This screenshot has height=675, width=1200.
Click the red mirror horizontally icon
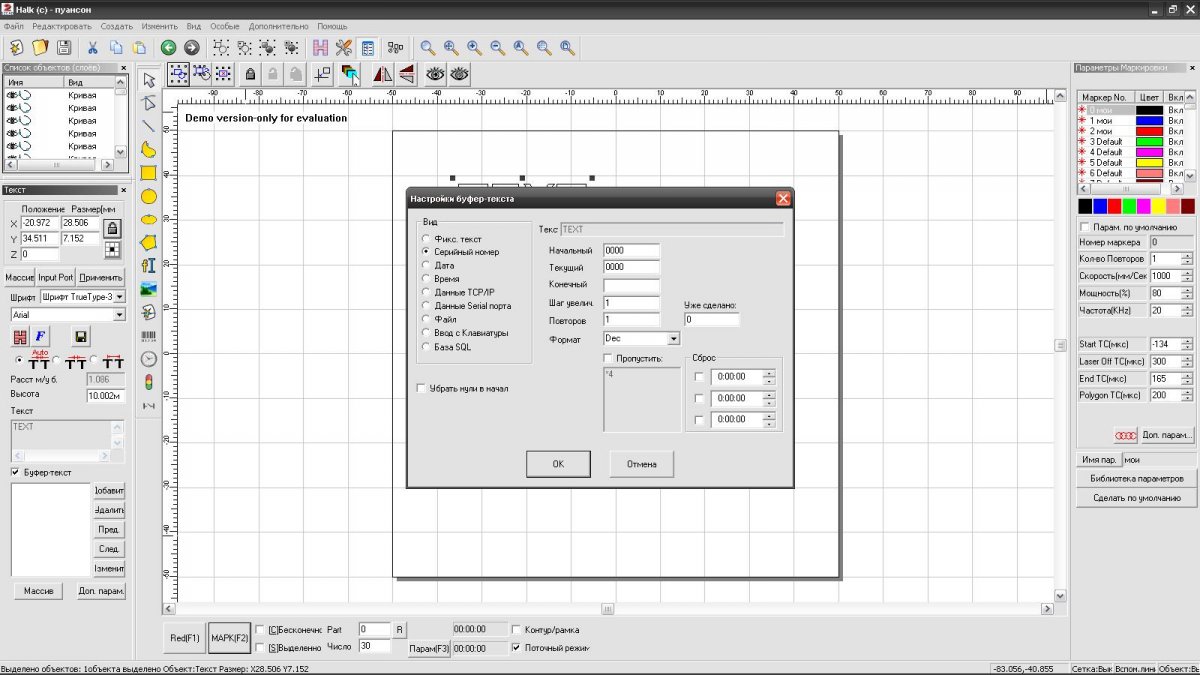tap(382, 73)
